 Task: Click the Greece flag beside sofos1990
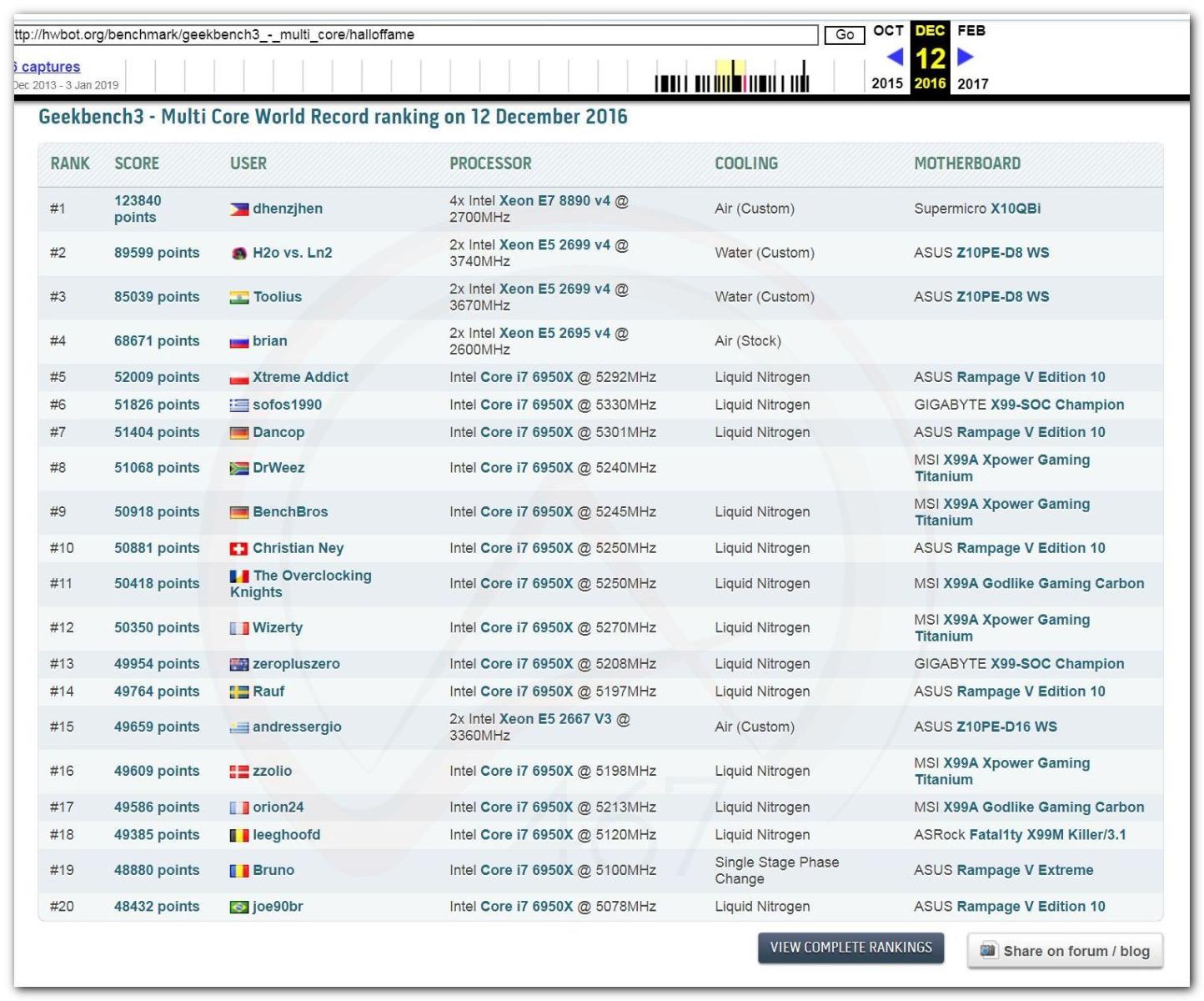[x=239, y=405]
